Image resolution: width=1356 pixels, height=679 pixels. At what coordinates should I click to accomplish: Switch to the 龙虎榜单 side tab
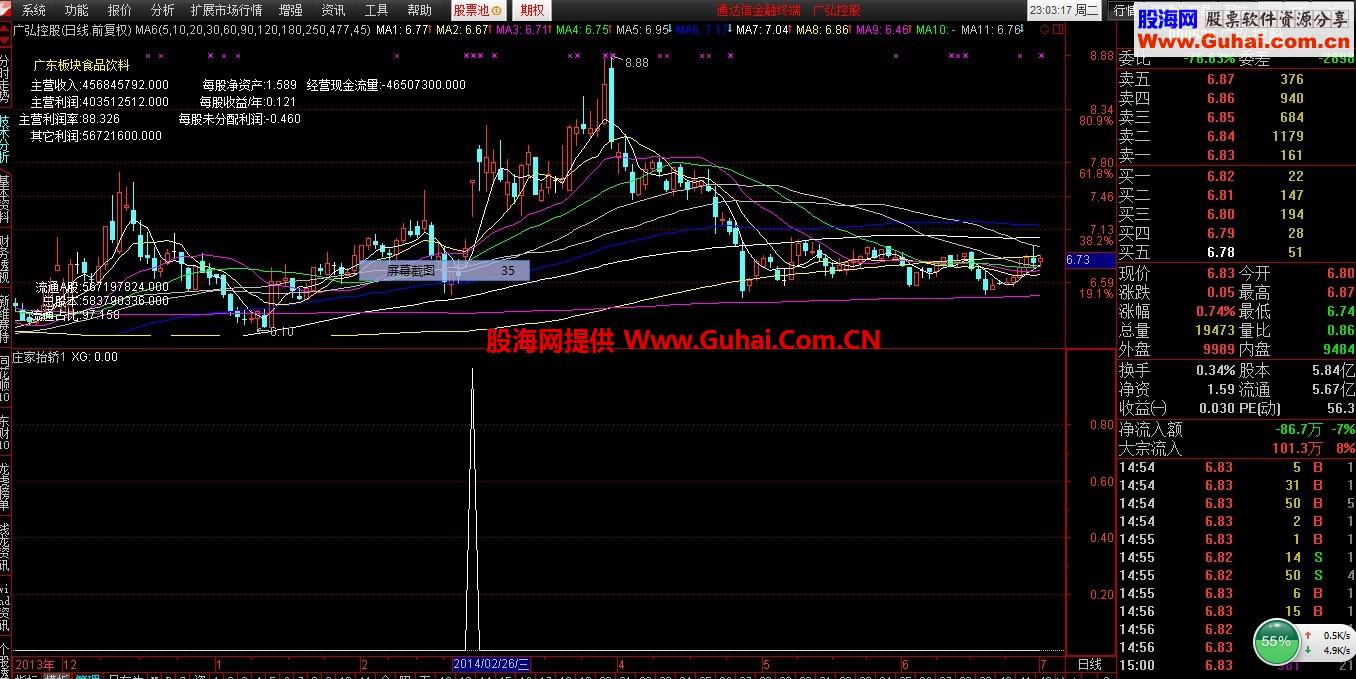(x=5, y=489)
